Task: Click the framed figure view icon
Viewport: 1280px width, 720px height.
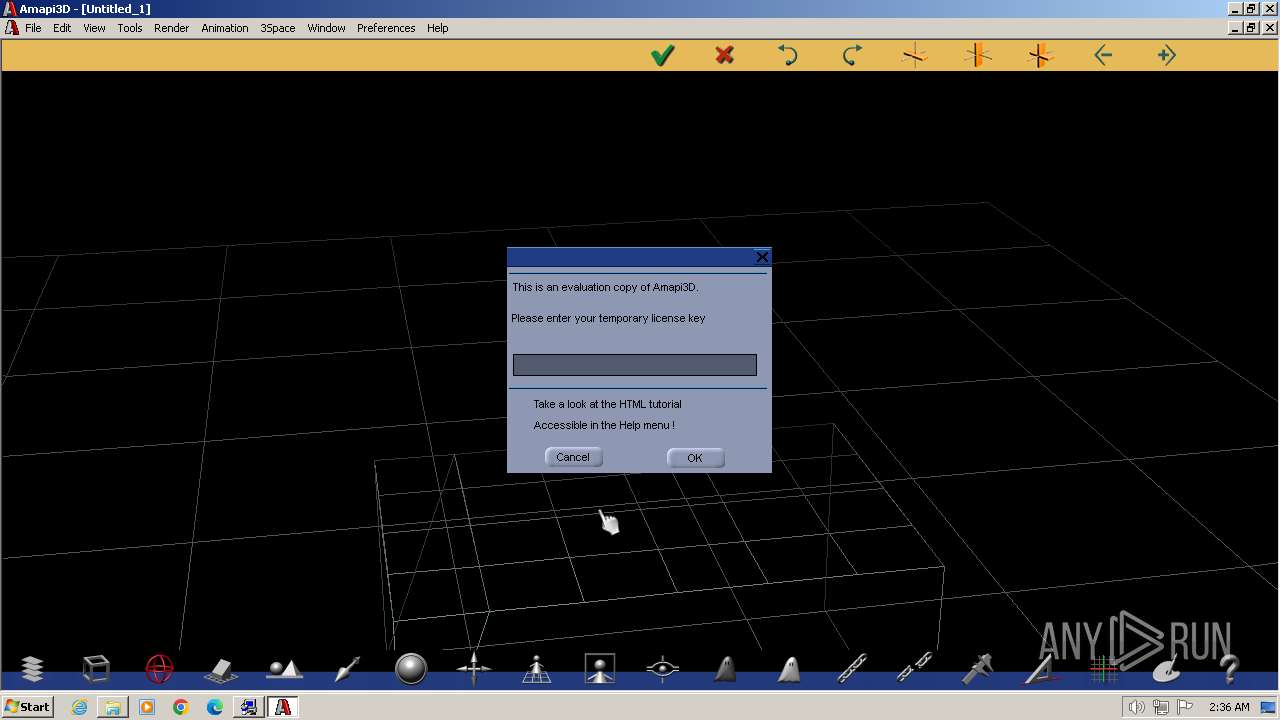Action: [600, 668]
